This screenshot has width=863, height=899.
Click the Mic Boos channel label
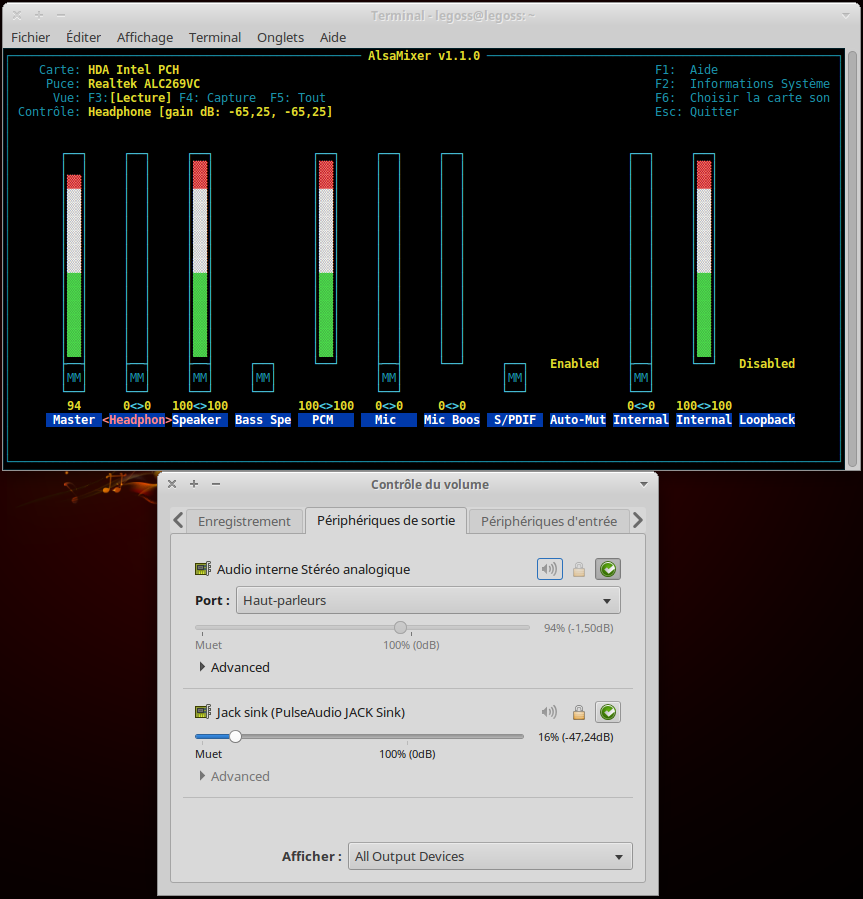(452, 420)
